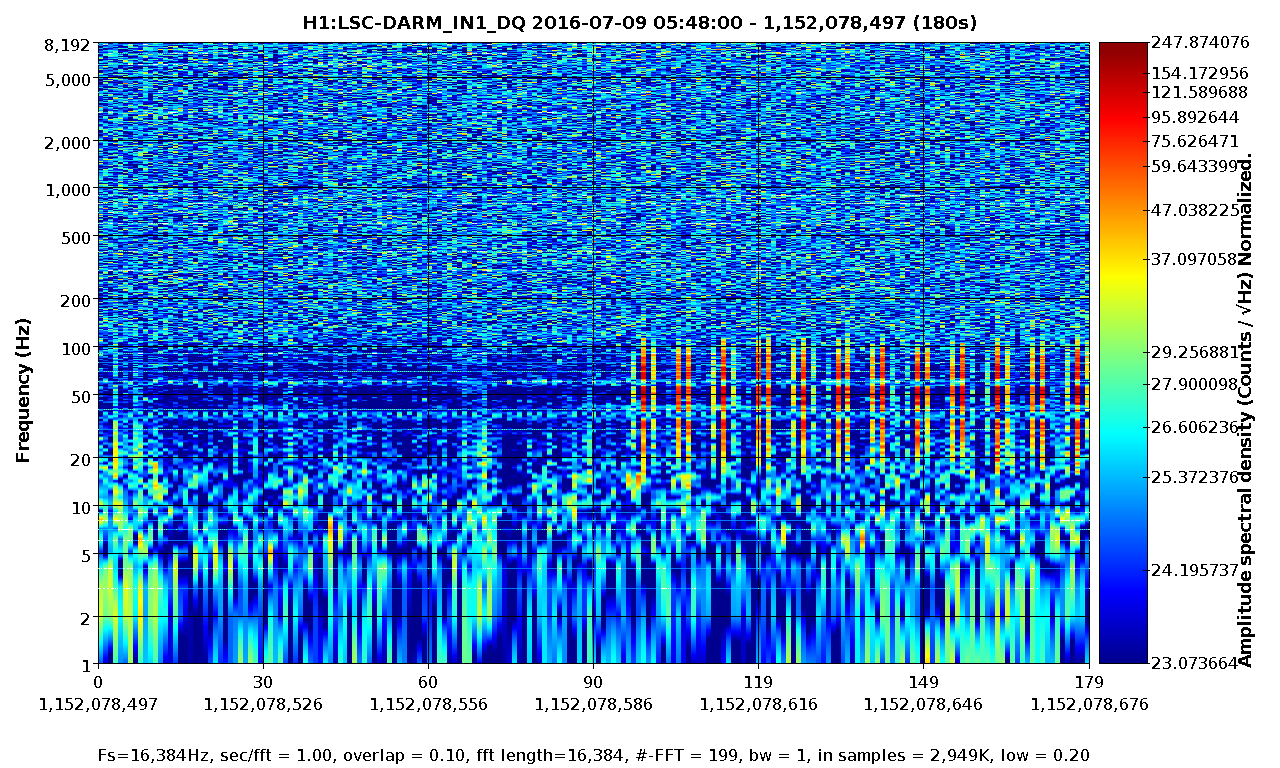
Task: Click the colorbar value 154.172956
Action: [1200, 74]
